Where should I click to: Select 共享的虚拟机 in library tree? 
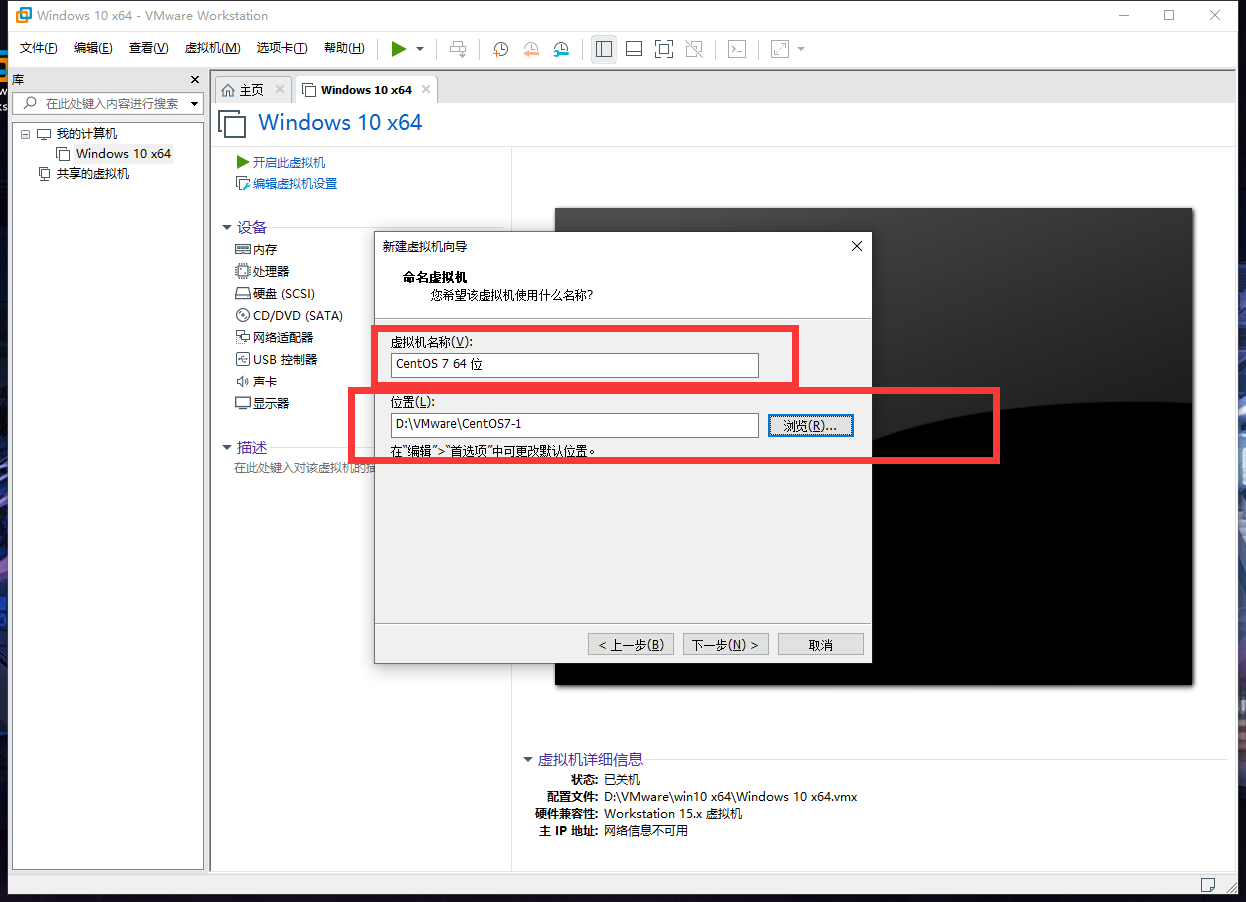point(92,174)
